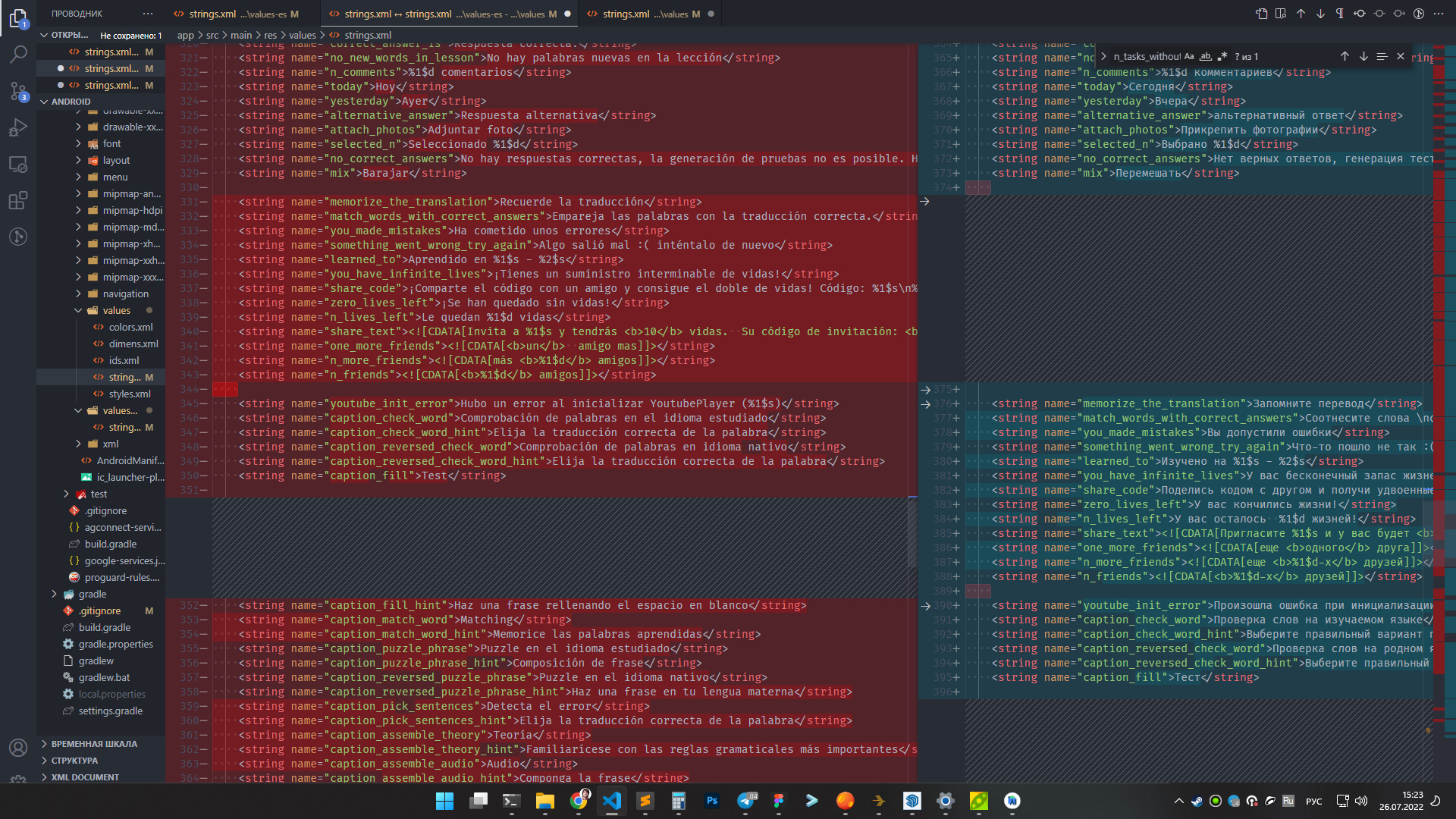Open Remote Explorer in activity bar
Screen dimensions: 1456x819
coord(18,165)
